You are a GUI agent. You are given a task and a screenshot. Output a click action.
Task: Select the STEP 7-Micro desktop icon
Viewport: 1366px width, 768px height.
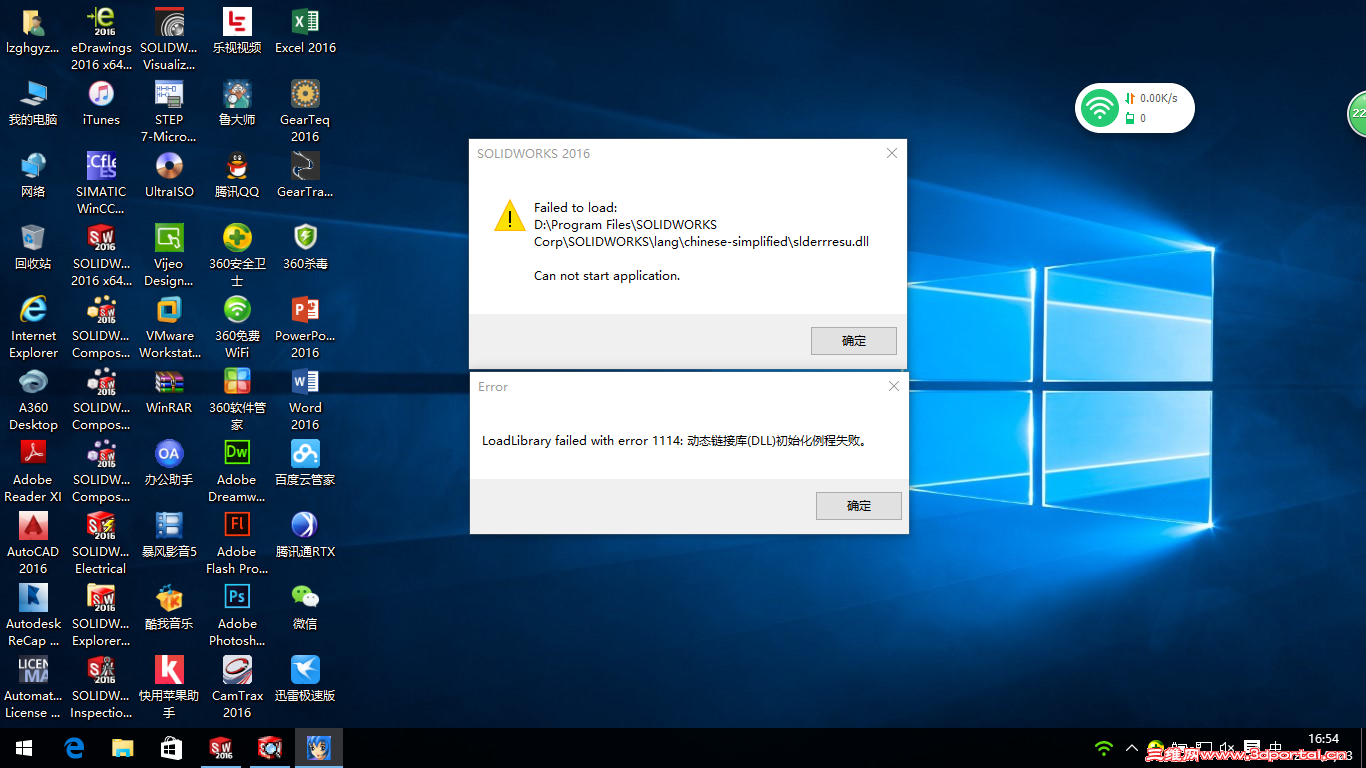tap(169, 111)
